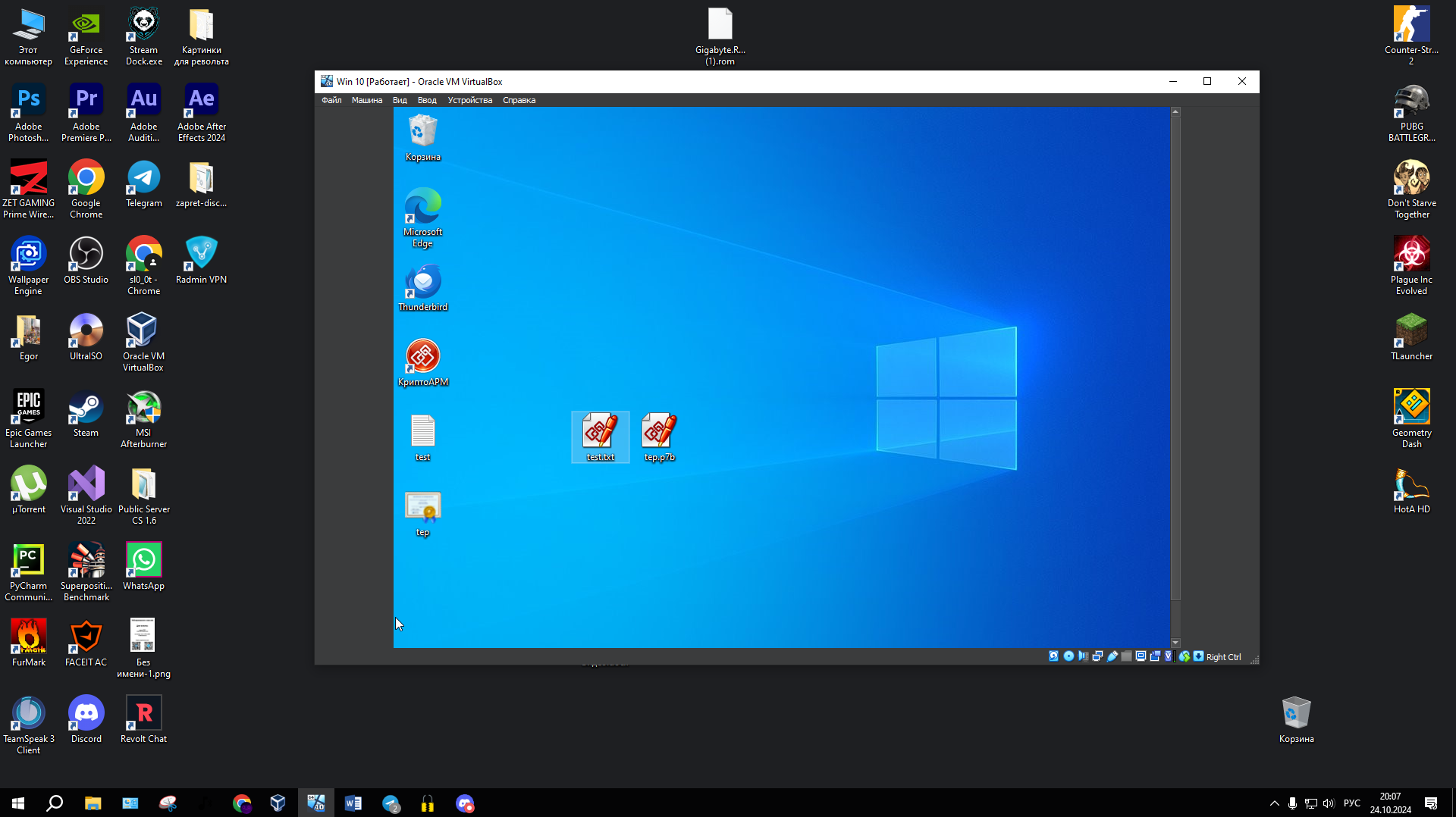Open Chrome from the taskbar
This screenshot has width=1456, height=817.
[x=242, y=803]
